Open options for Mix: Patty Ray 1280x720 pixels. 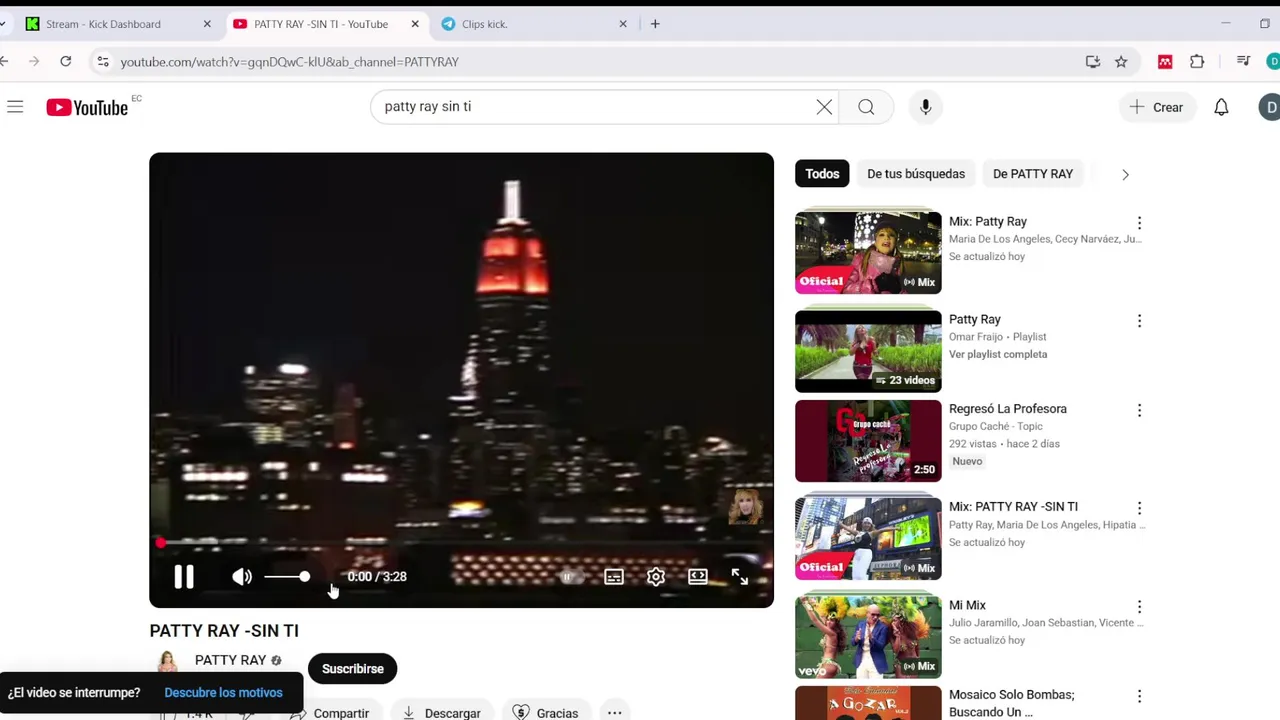(x=1139, y=223)
